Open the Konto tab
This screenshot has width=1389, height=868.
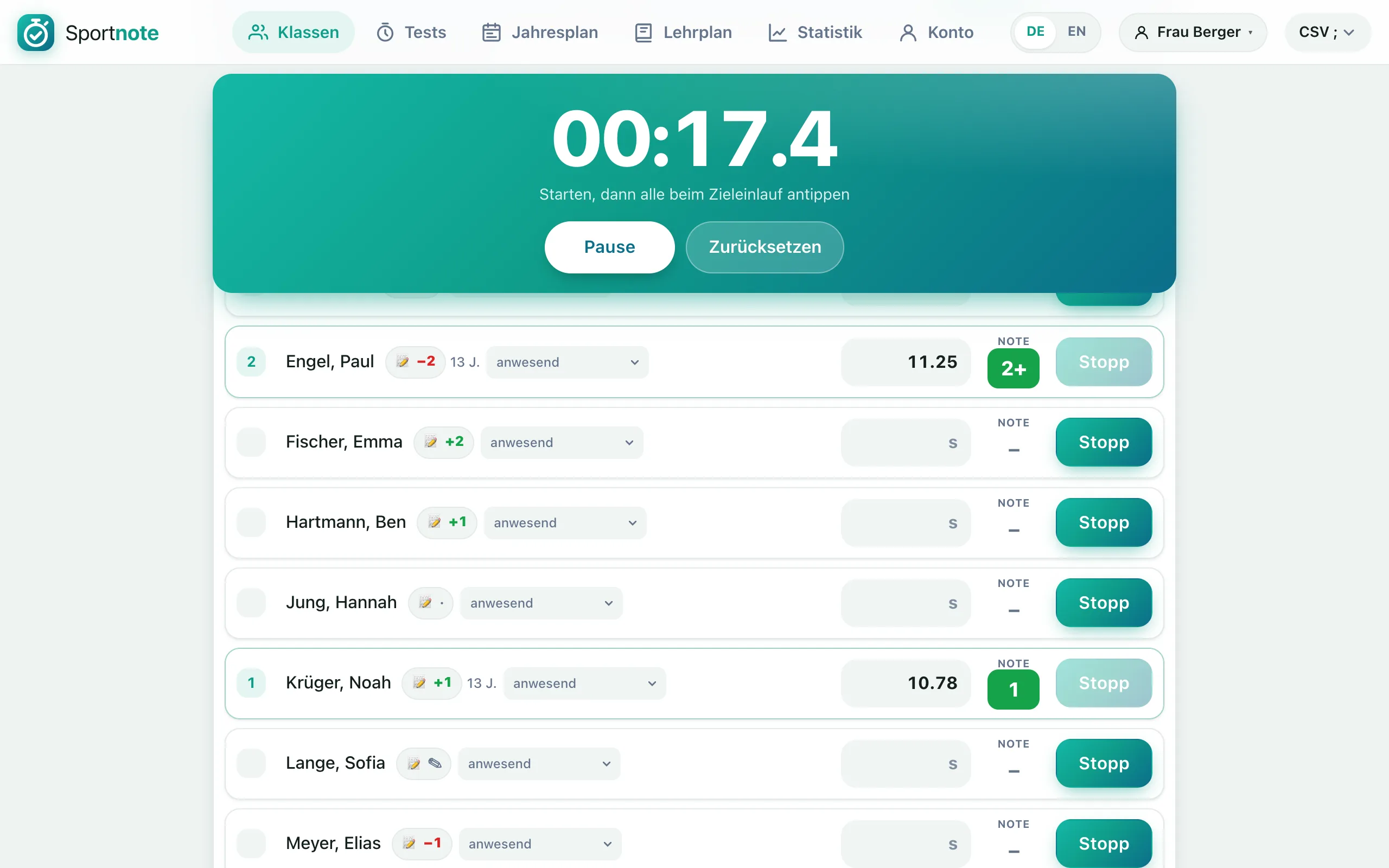tap(936, 32)
